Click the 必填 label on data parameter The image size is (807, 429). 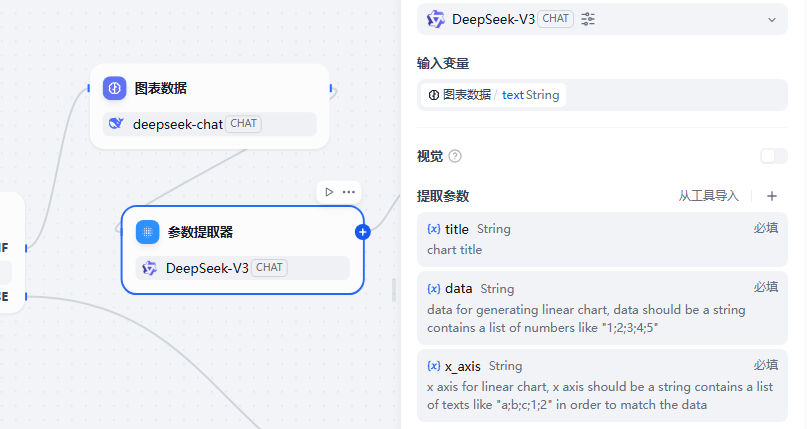(766, 287)
